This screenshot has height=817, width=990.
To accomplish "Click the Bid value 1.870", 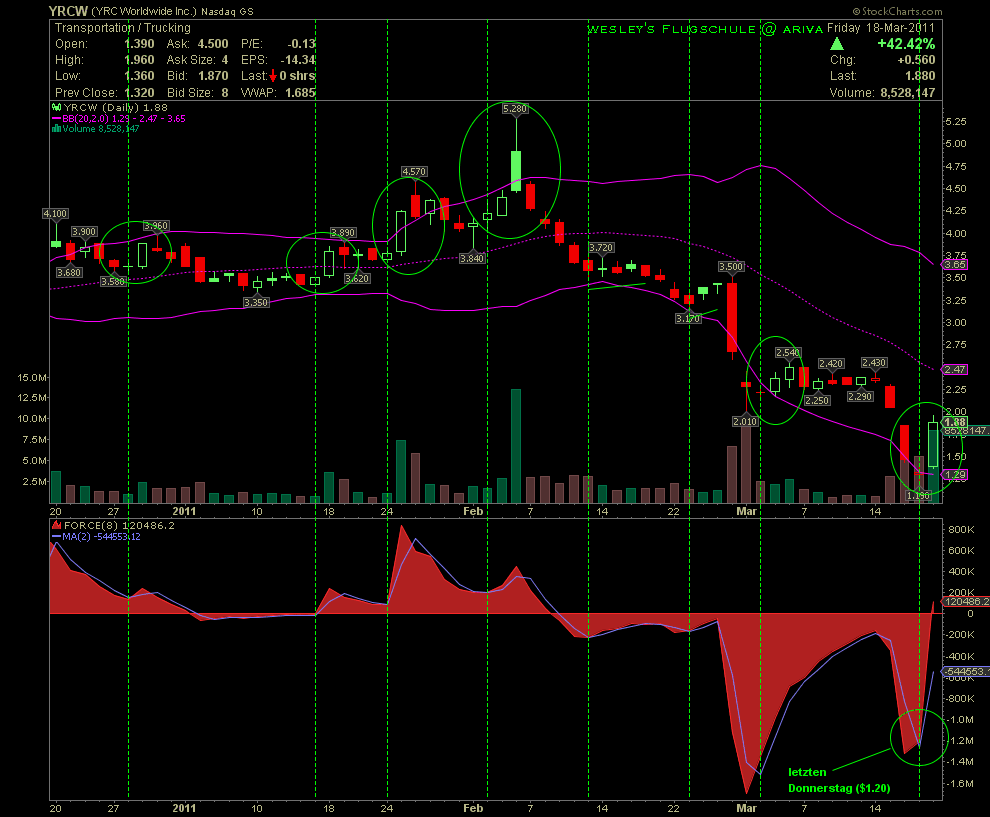I will tap(213, 76).
